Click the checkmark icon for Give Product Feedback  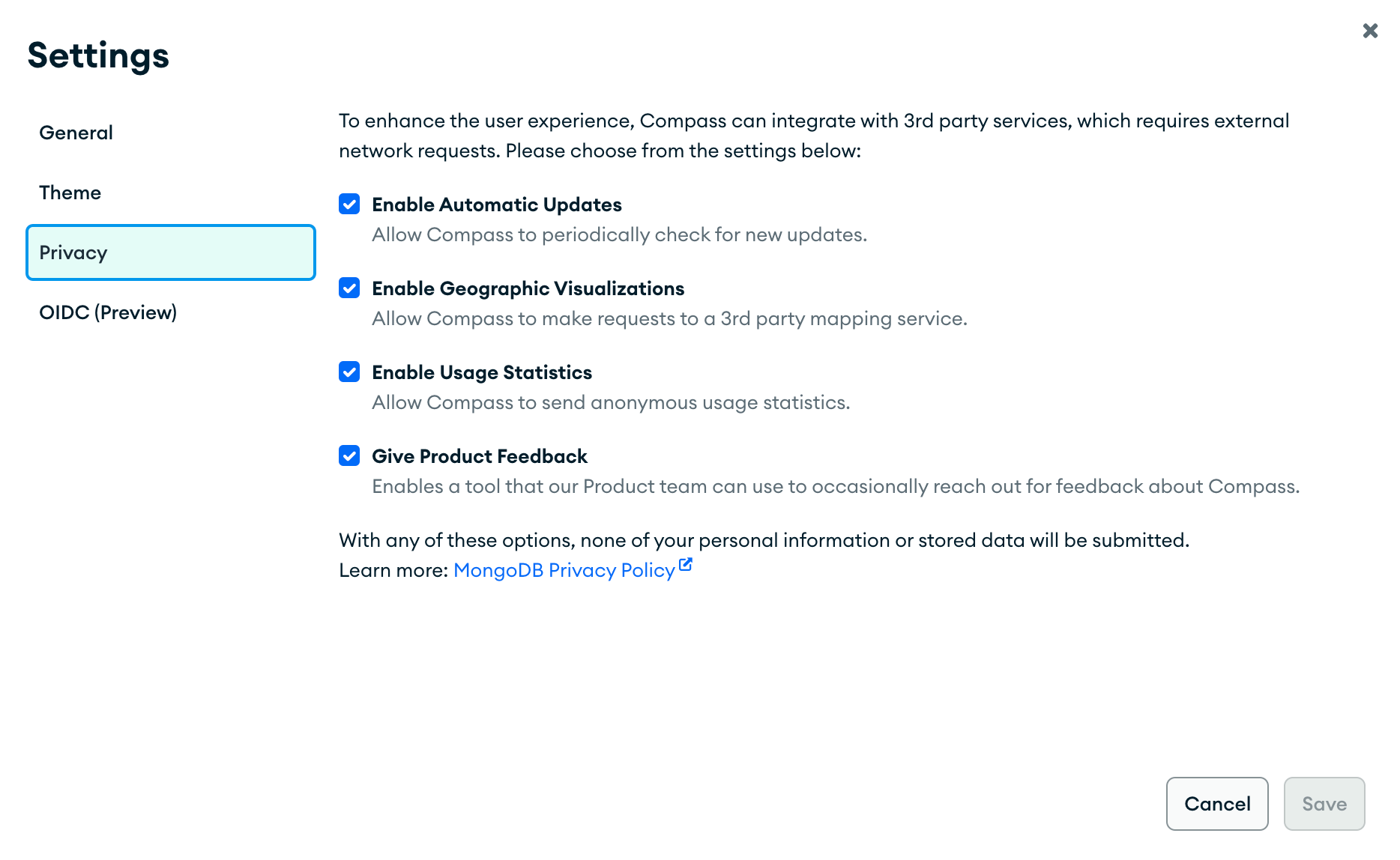point(349,455)
